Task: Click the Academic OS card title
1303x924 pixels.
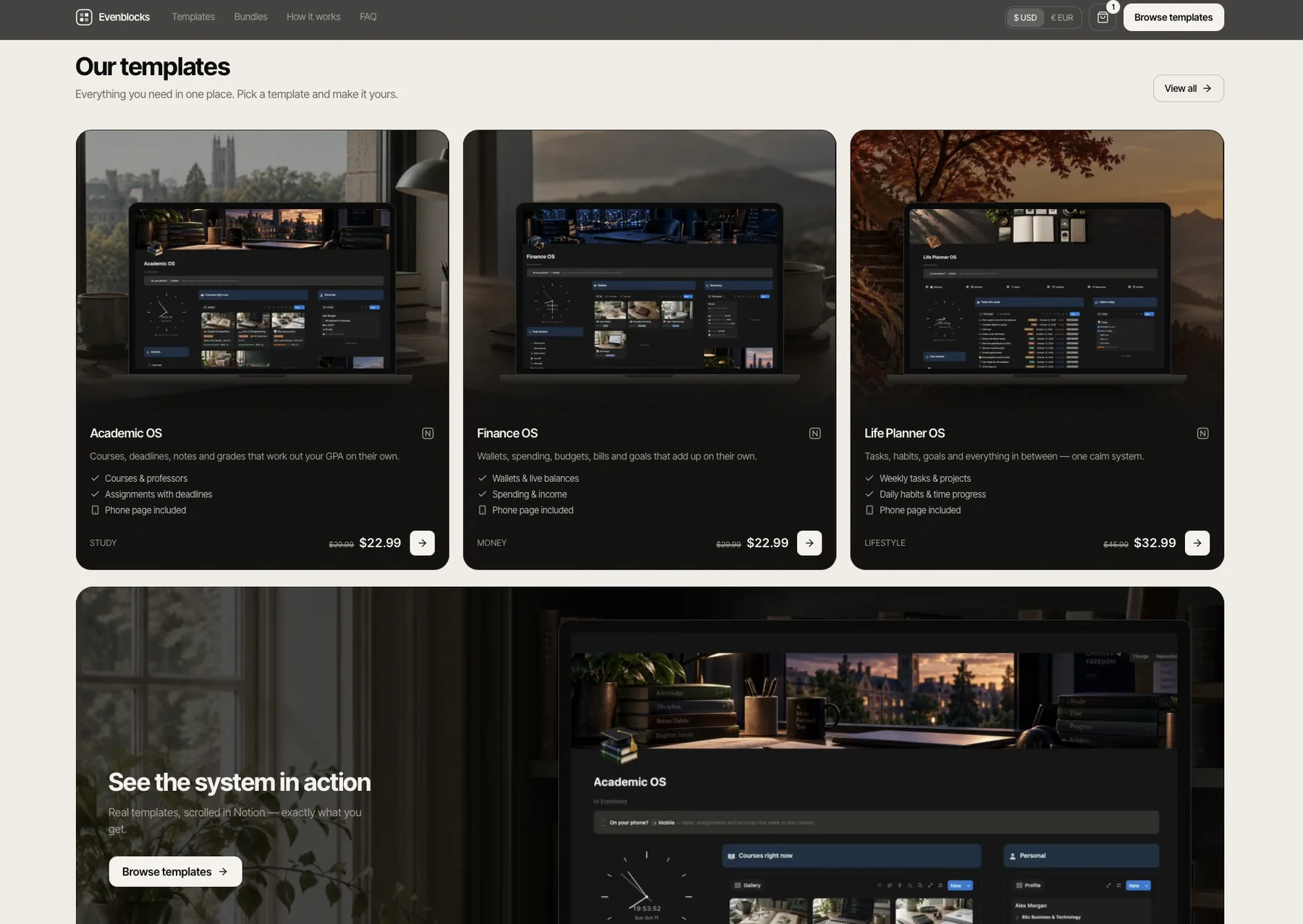Action: tap(126, 433)
